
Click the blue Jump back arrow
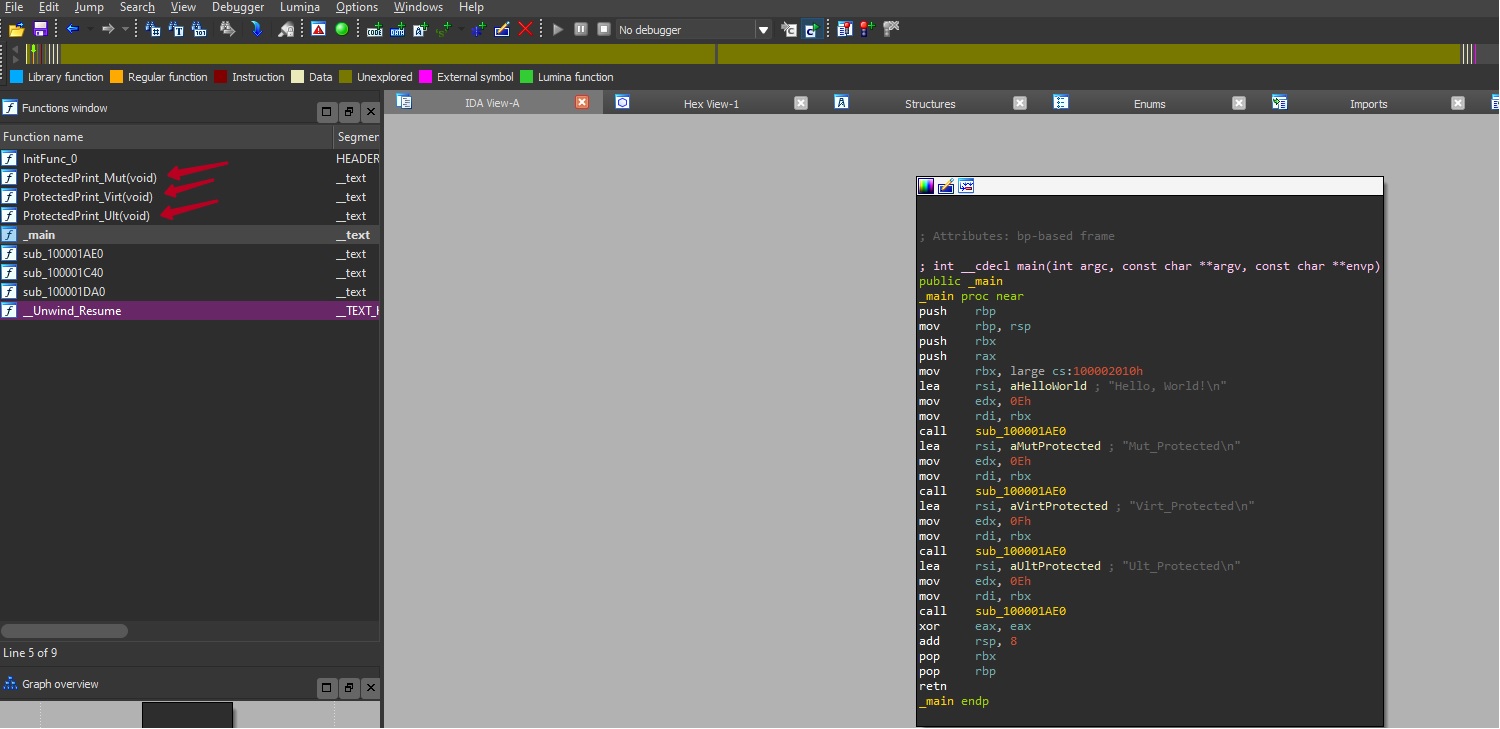coord(72,29)
